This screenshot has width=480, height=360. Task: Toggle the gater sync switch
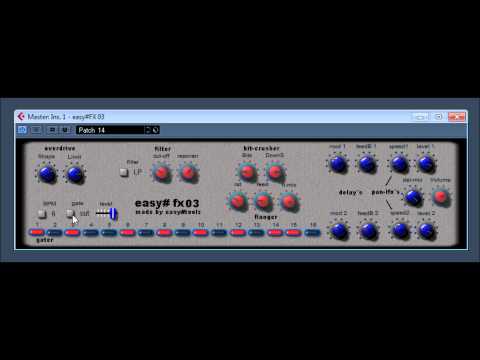42,213
